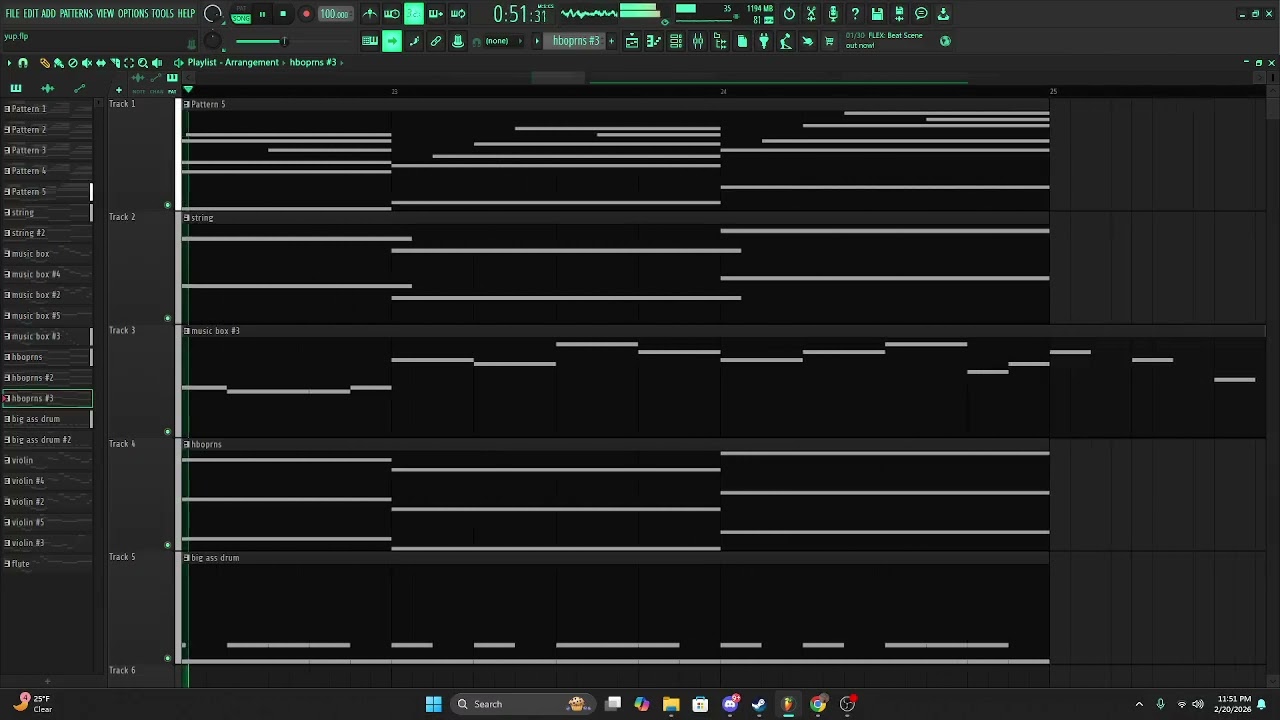This screenshot has height=720, width=1280.
Task: Click the stop playback button
Action: 283,14
